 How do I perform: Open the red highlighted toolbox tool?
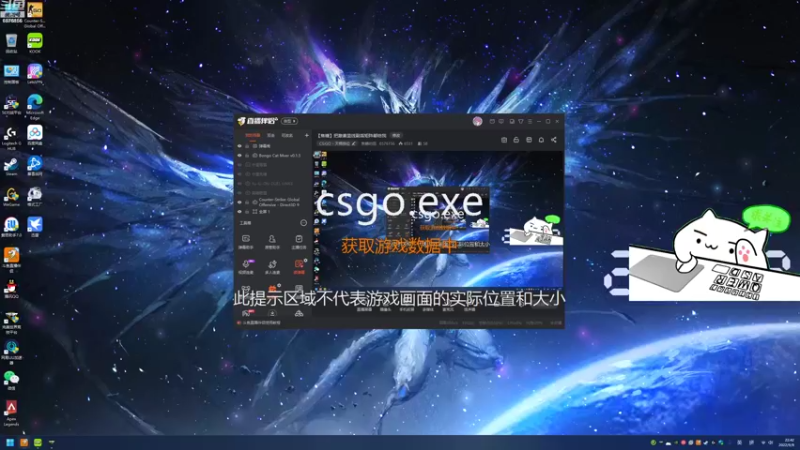tap(299, 266)
